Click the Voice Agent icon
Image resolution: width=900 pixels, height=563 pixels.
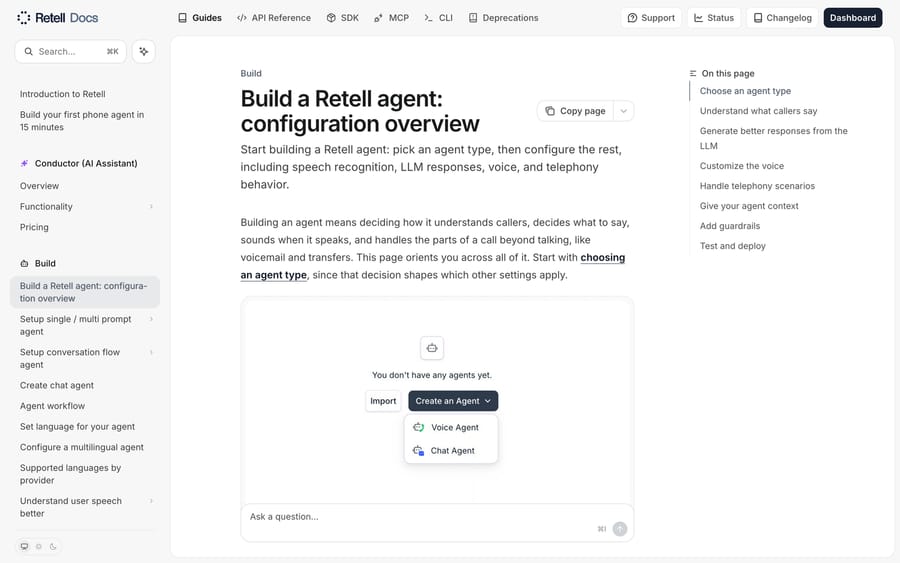418,427
